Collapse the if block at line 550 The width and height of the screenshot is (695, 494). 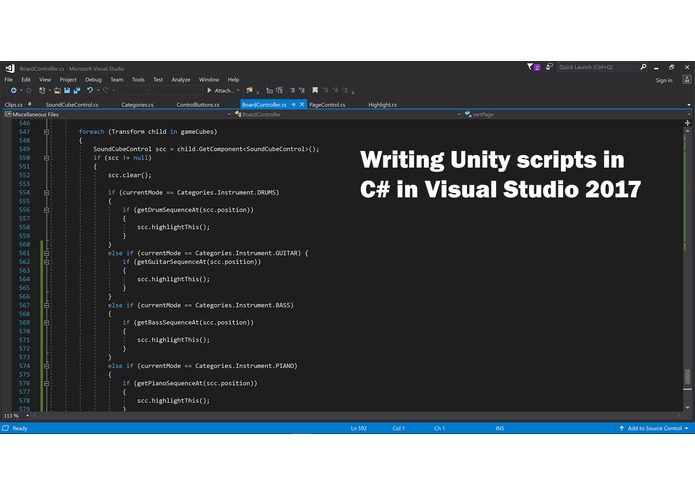pos(46,158)
